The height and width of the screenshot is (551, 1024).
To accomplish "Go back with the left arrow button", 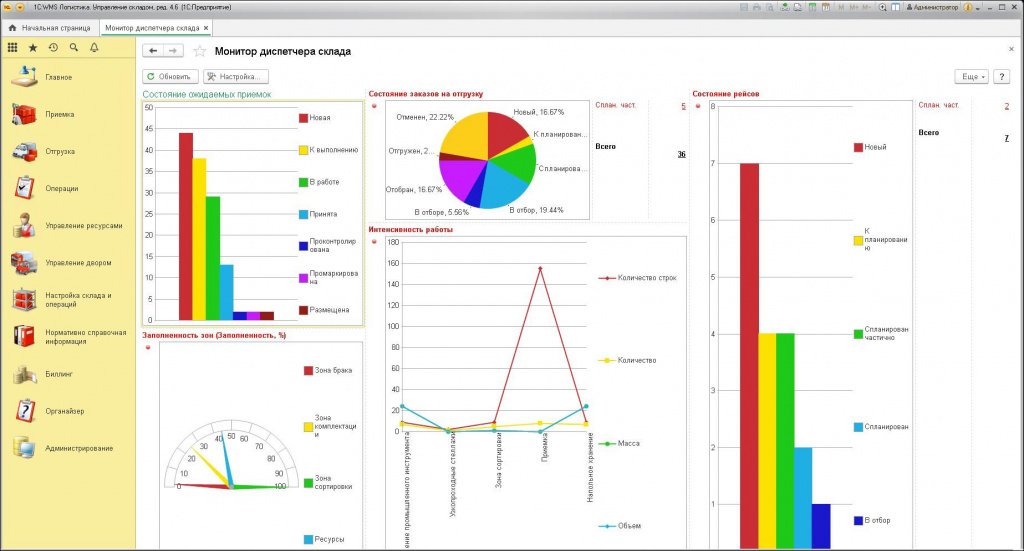I will tap(153, 51).
